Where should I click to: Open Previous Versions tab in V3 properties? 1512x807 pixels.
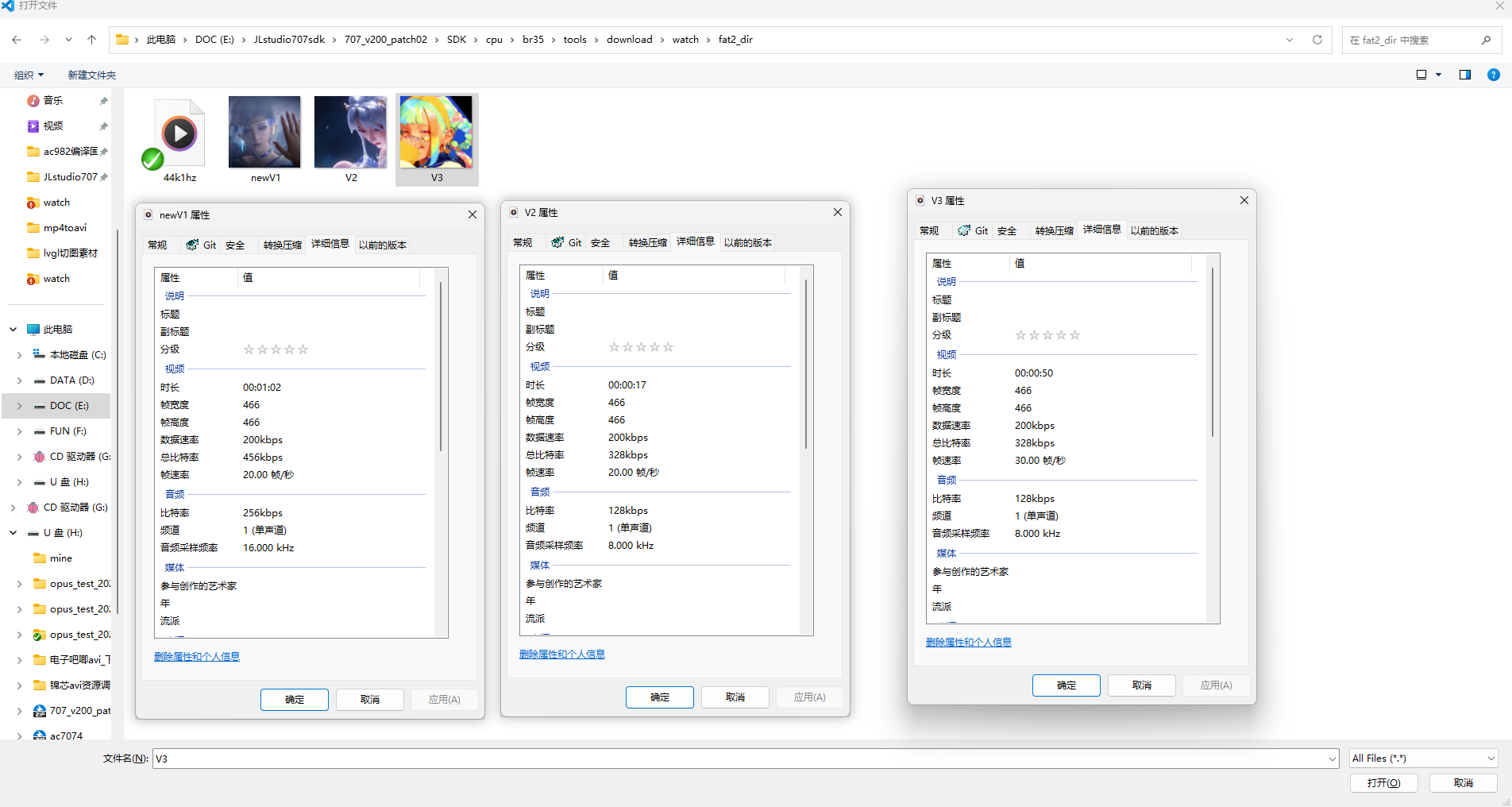click(x=1155, y=230)
